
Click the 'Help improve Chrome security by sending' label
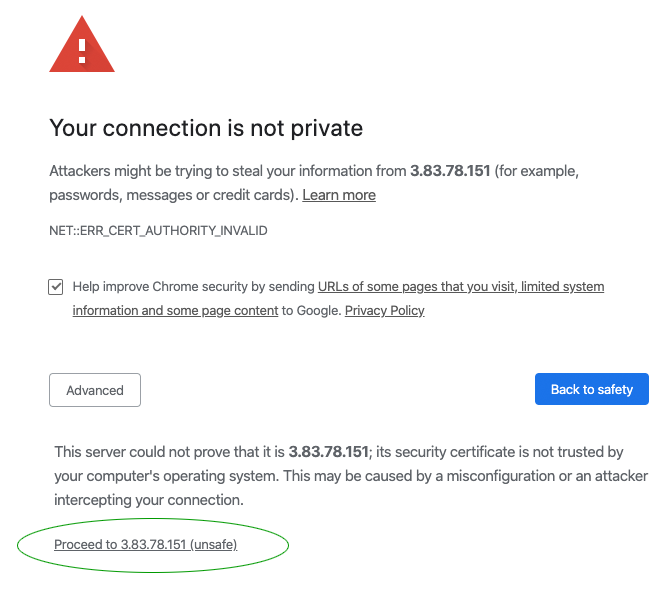pyautogui.click(x=193, y=287)
